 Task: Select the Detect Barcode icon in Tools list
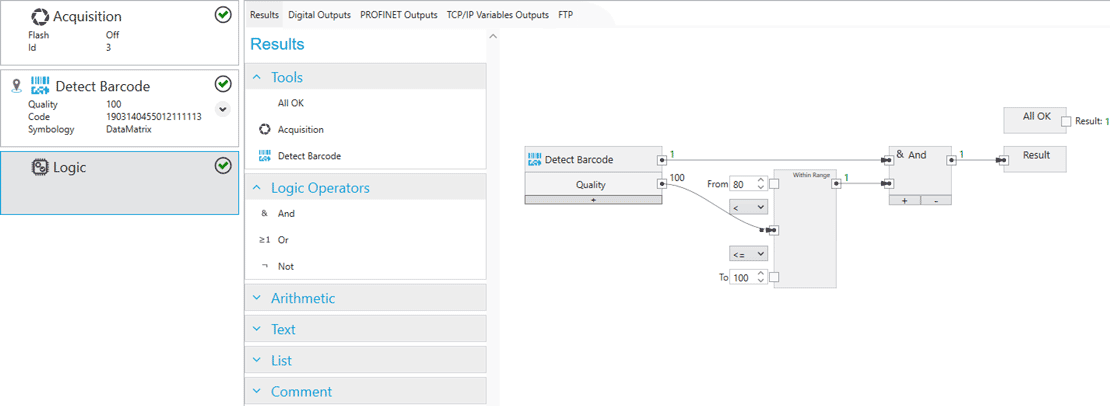[x=265, y=156]
